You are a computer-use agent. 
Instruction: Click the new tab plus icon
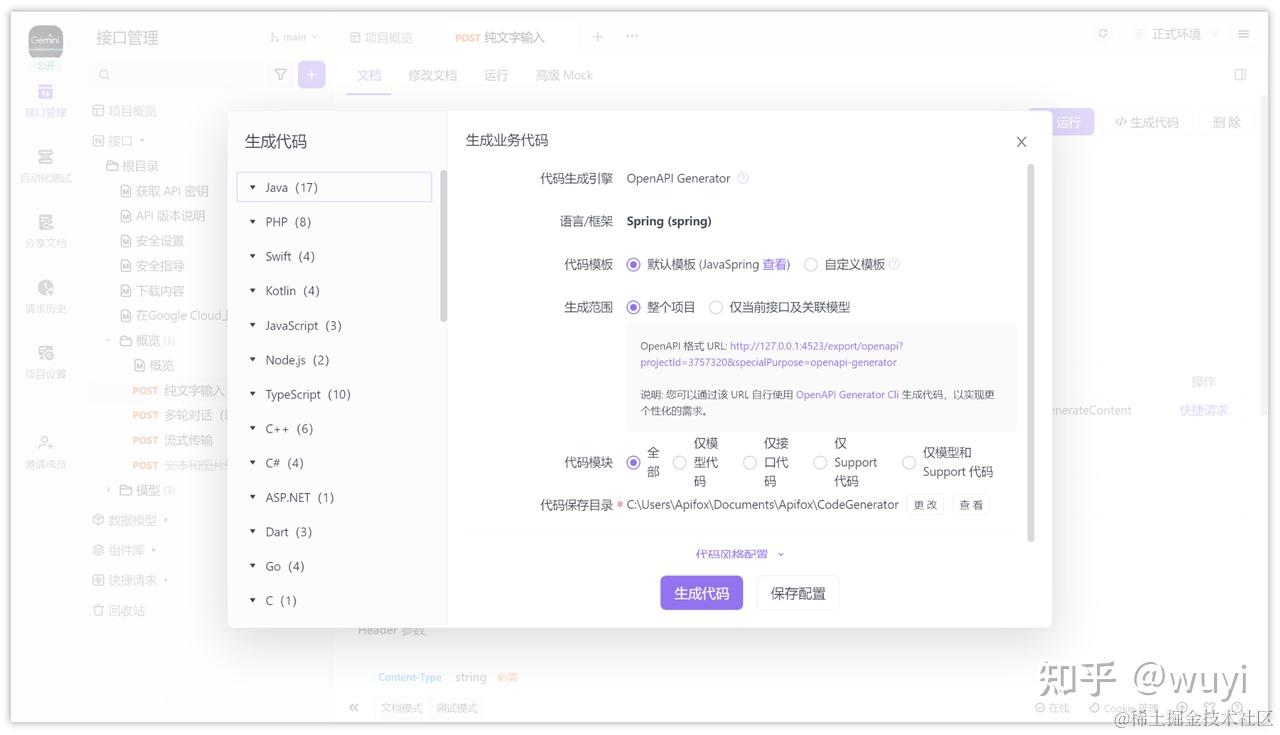coord(597,37)
